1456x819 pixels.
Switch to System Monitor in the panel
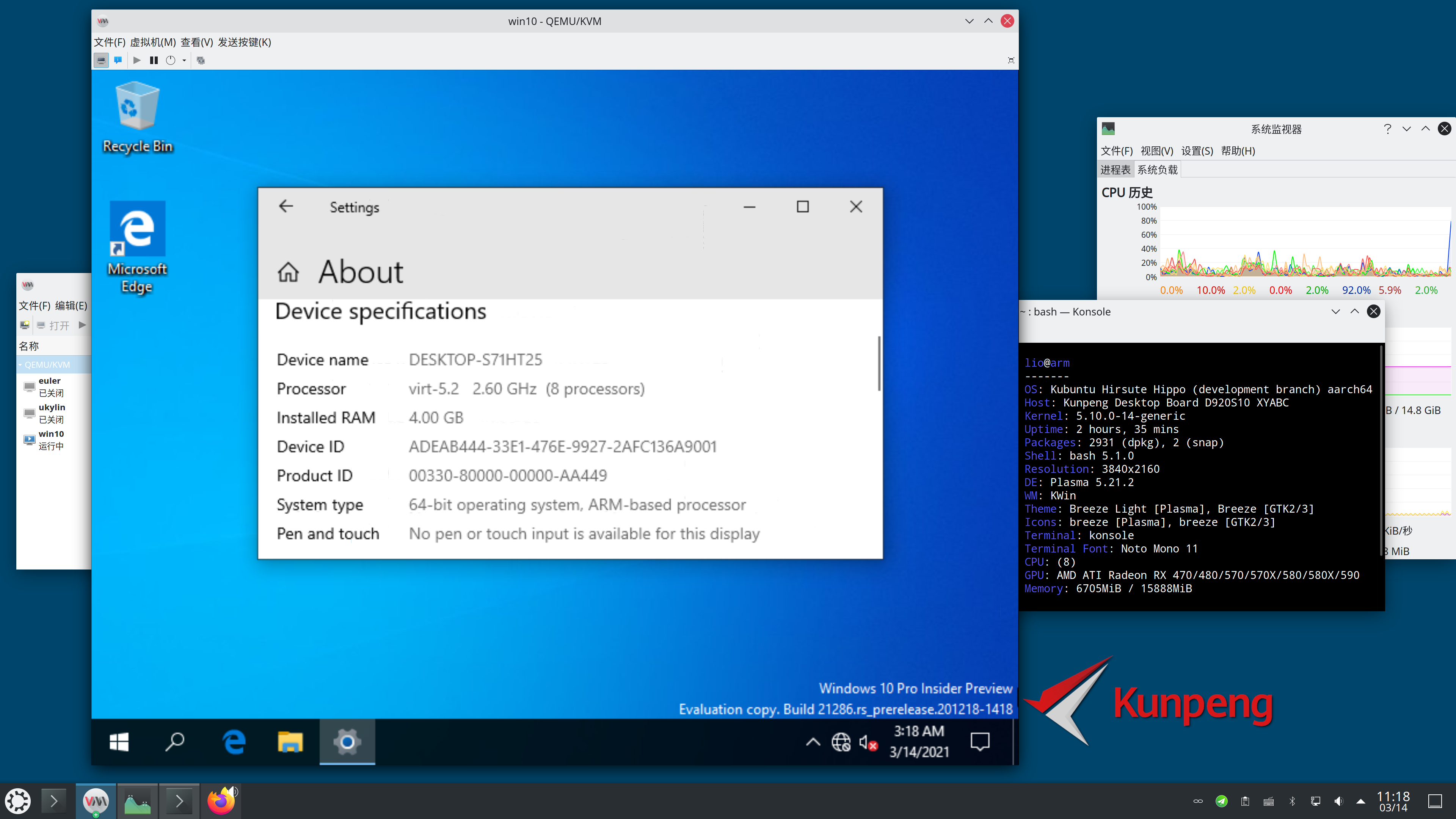[137, 801]
